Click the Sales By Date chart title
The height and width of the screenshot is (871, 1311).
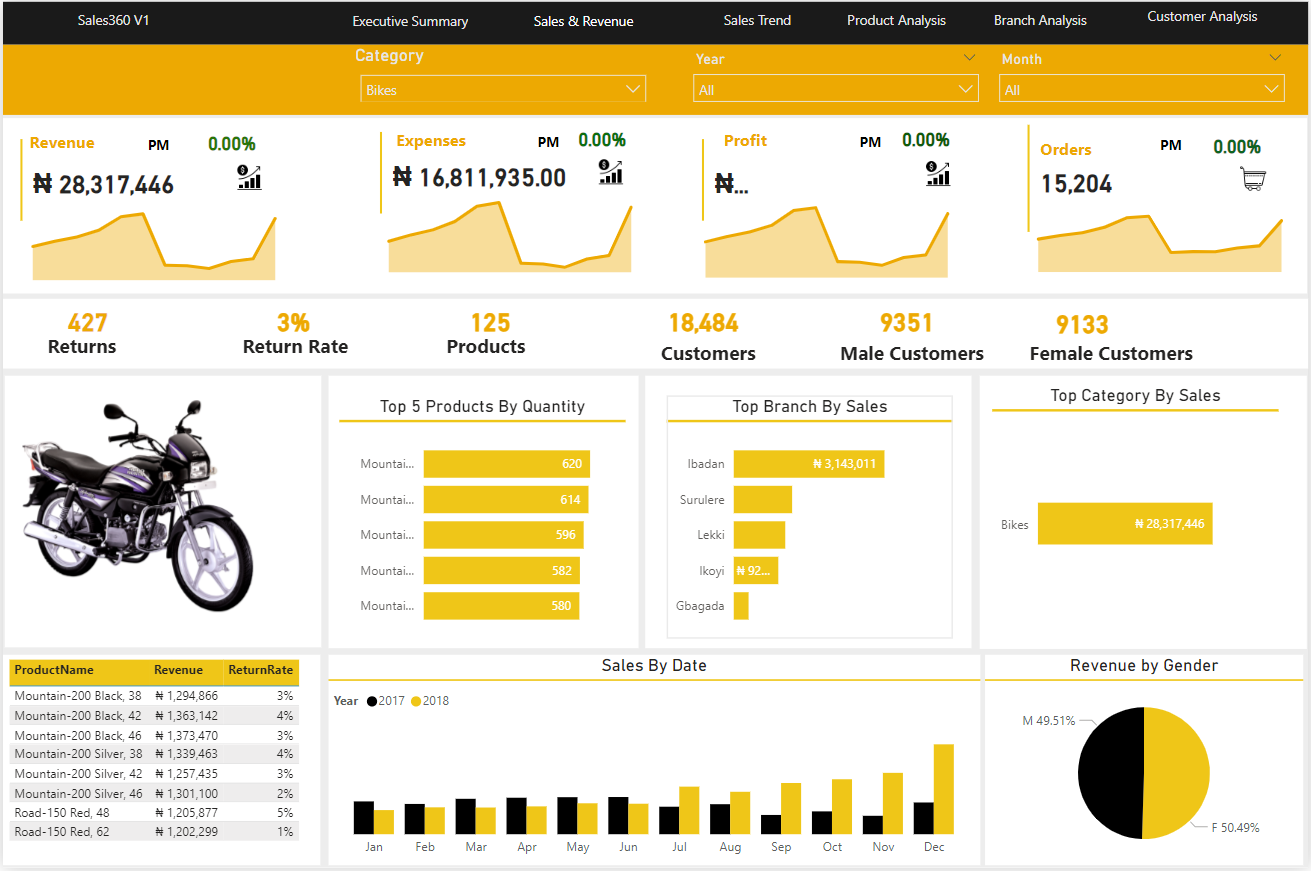click(x=654, y=665)
